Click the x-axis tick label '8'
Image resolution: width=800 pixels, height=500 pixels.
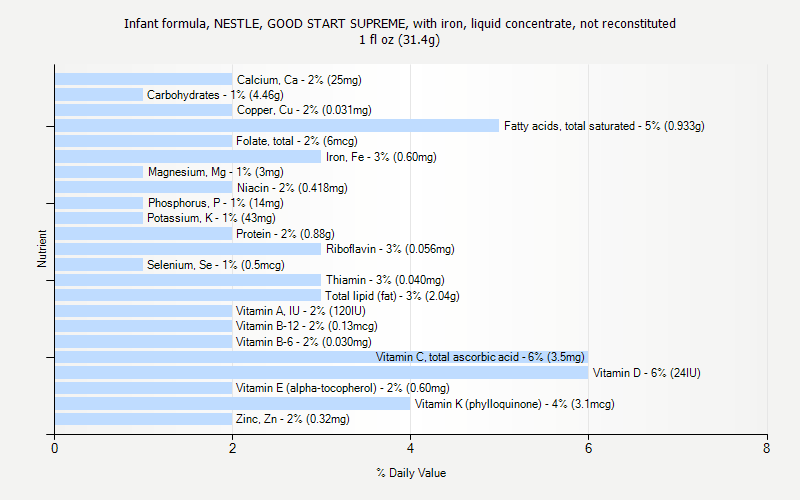[766, 448]
